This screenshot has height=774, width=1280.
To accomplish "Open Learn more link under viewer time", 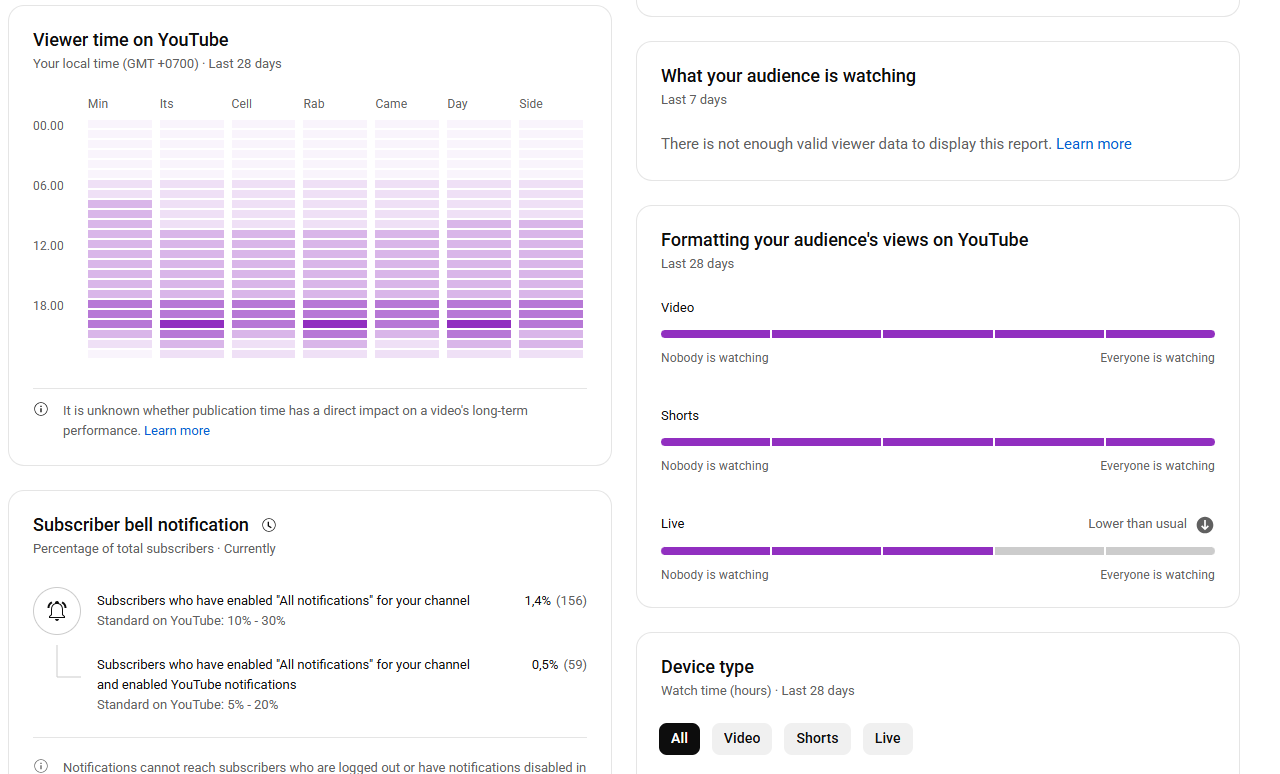I will [x=177, y=431].
